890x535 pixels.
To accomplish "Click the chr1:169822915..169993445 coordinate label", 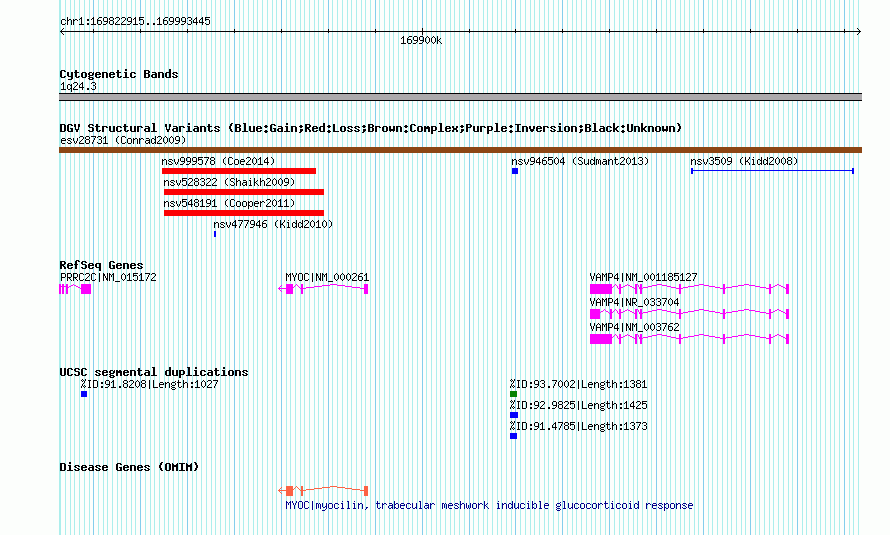I will (x=135, y=22).
